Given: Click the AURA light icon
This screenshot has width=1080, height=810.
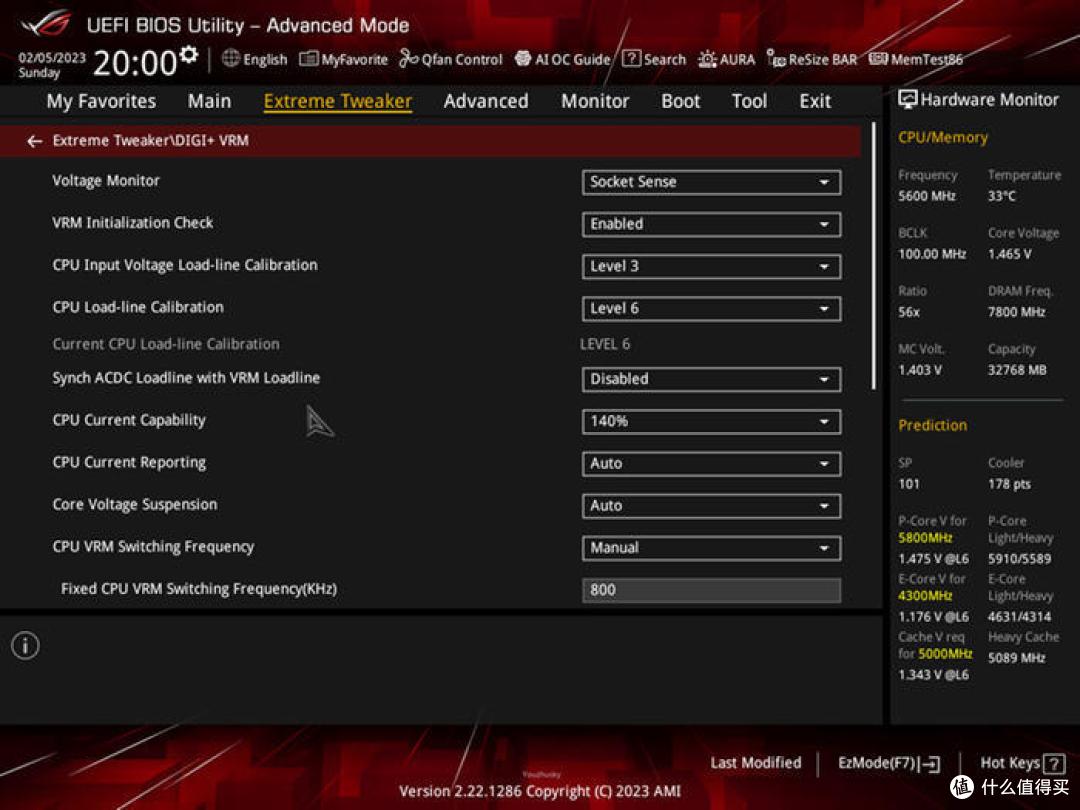Looking at the screenshot, I should coord(707,59).
